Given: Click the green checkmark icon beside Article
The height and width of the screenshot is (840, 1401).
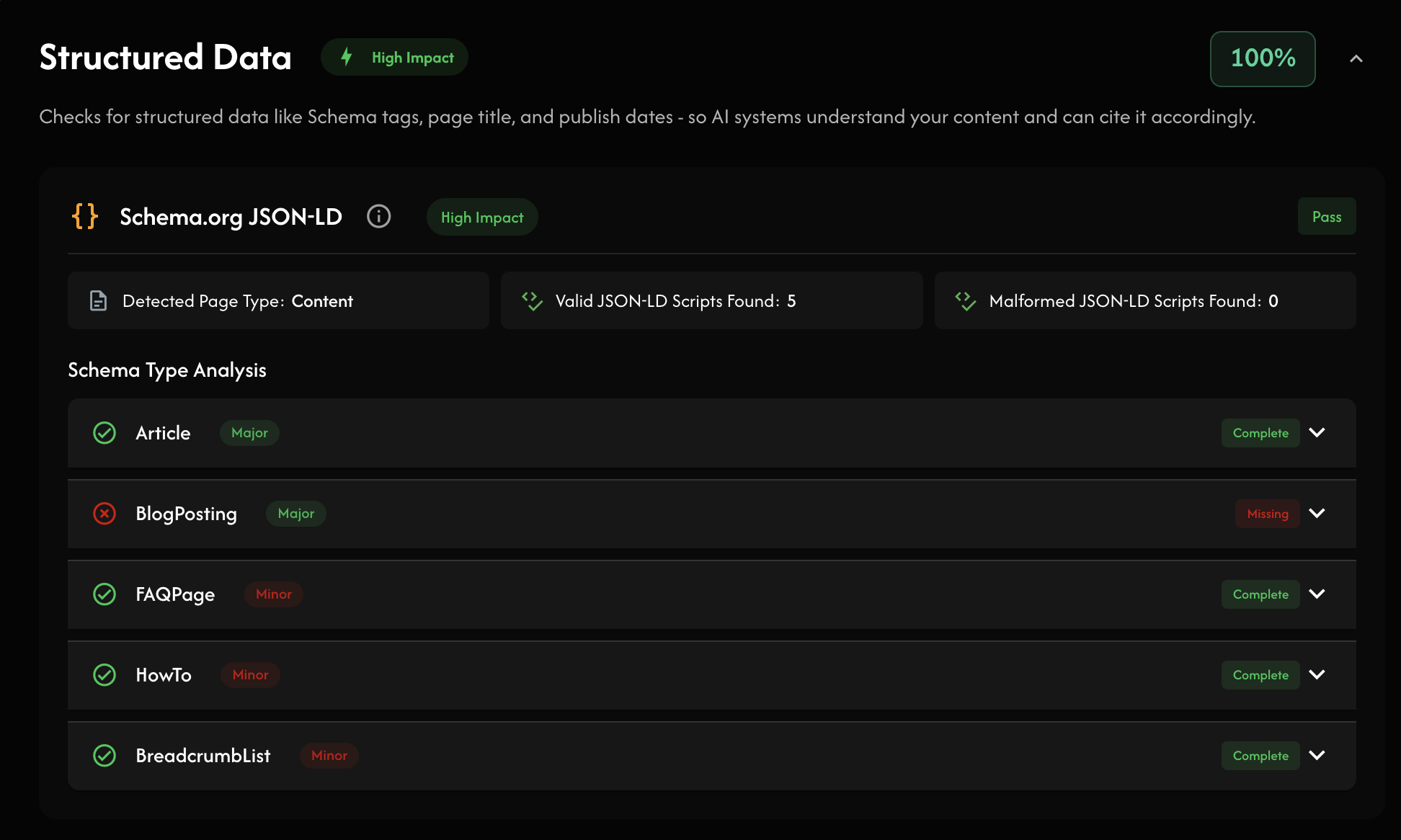Looking at the screenshot, I should tap(104, 433).
